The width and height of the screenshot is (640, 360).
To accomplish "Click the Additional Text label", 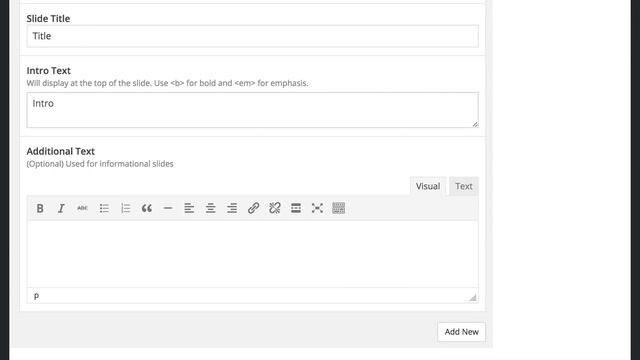I will tap(60, 151).
